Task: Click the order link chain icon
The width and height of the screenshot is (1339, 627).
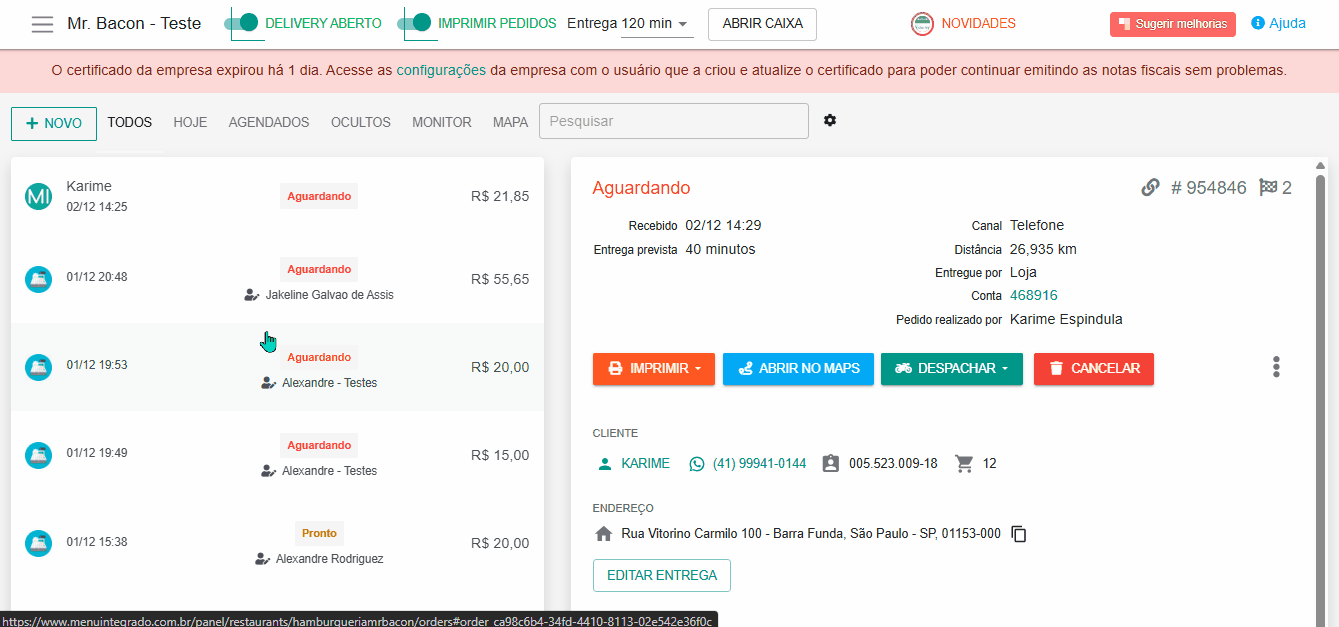Action: pyautogui.click(x=1150, y=188)
